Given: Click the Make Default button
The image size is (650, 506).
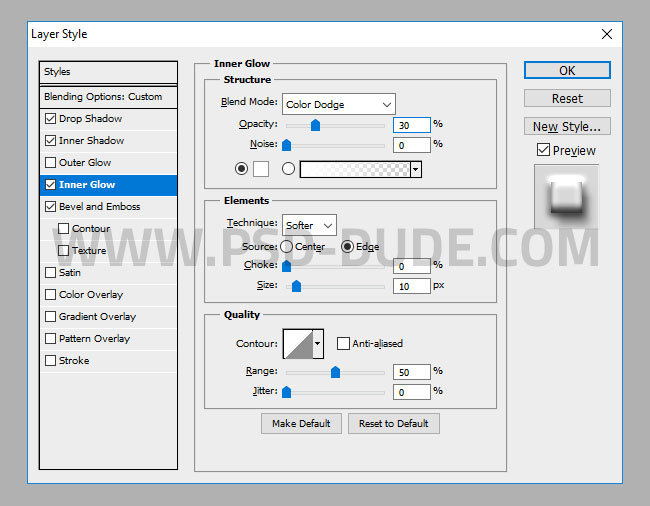Looking at the screenshot, I should tap(301, 423).
